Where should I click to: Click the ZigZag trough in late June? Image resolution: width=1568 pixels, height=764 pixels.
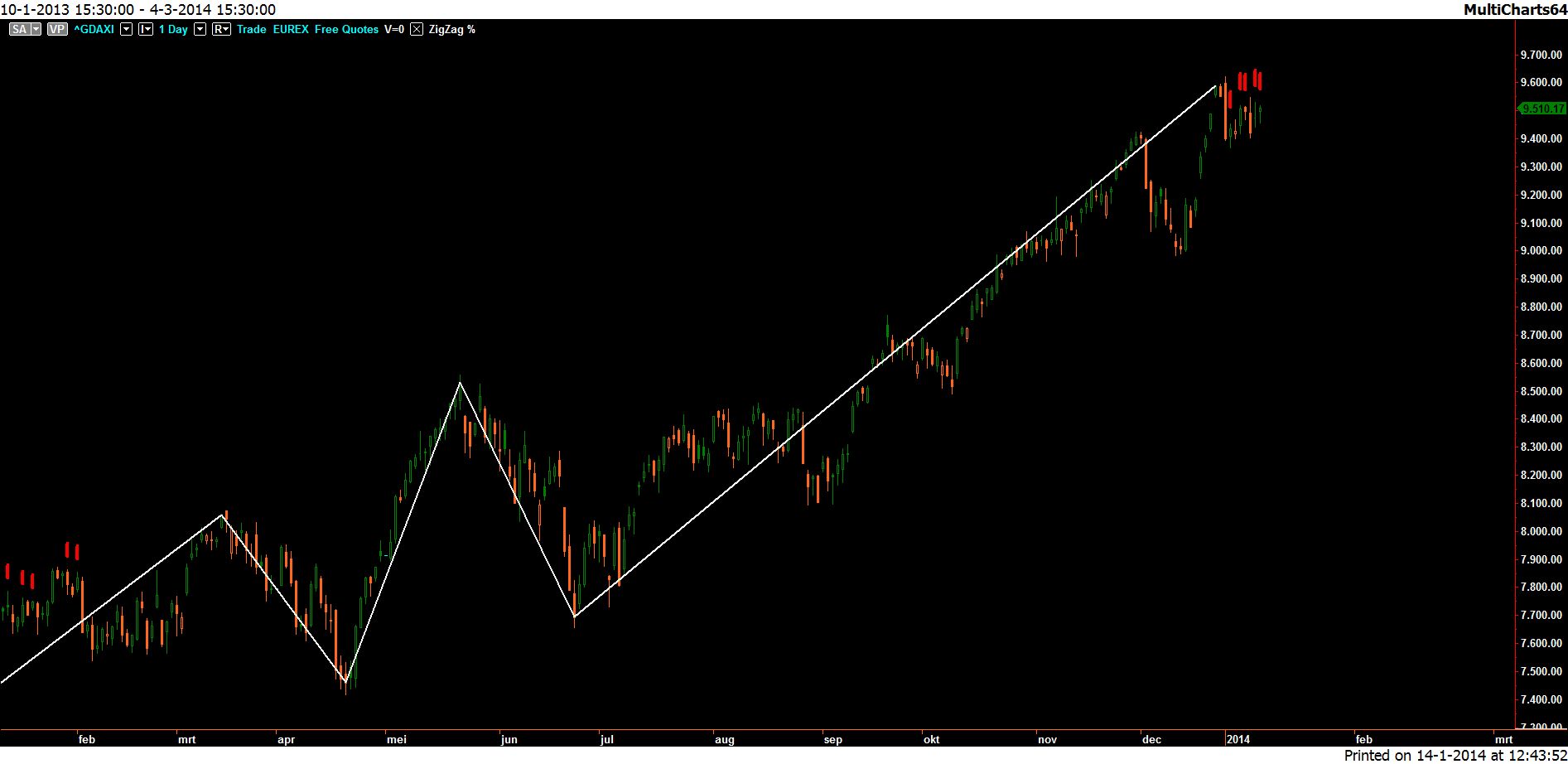point(574,616)
